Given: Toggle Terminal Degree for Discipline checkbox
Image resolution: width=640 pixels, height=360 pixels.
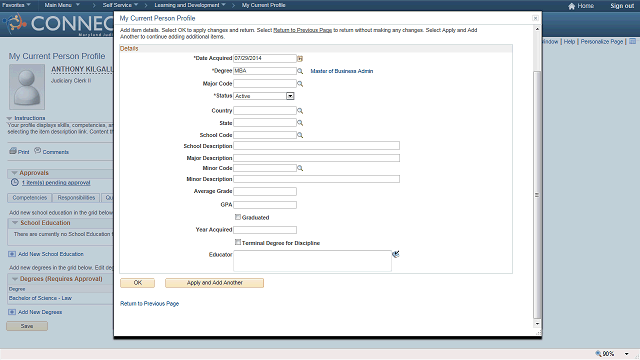Looking at the screenshot, I should 238,242.
